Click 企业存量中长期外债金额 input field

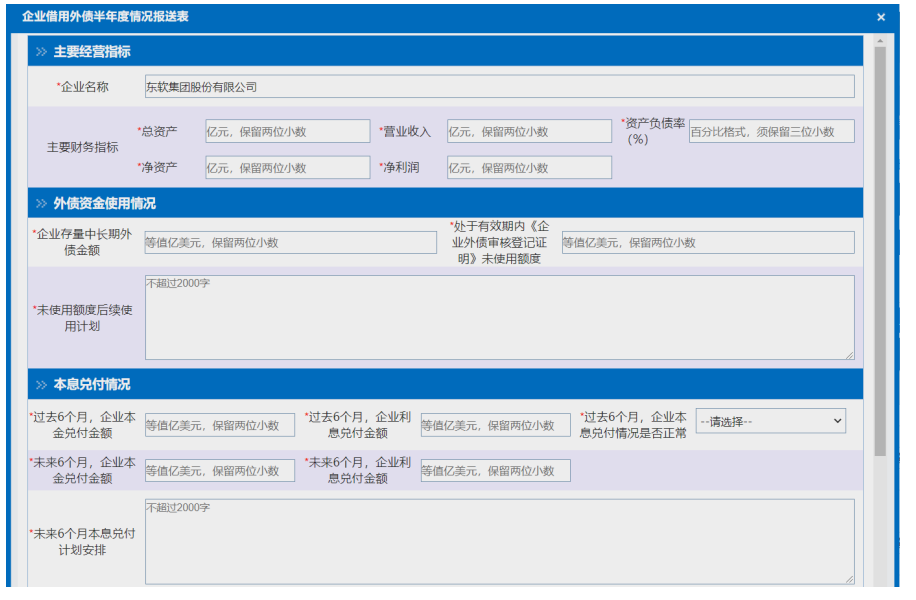click(x=290, y=243)
